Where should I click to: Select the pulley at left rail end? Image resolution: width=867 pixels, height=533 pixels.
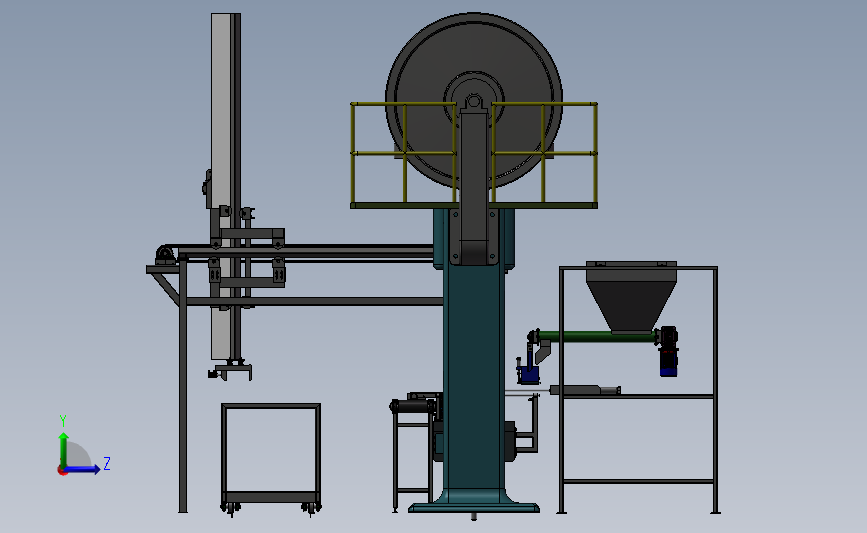165,255
